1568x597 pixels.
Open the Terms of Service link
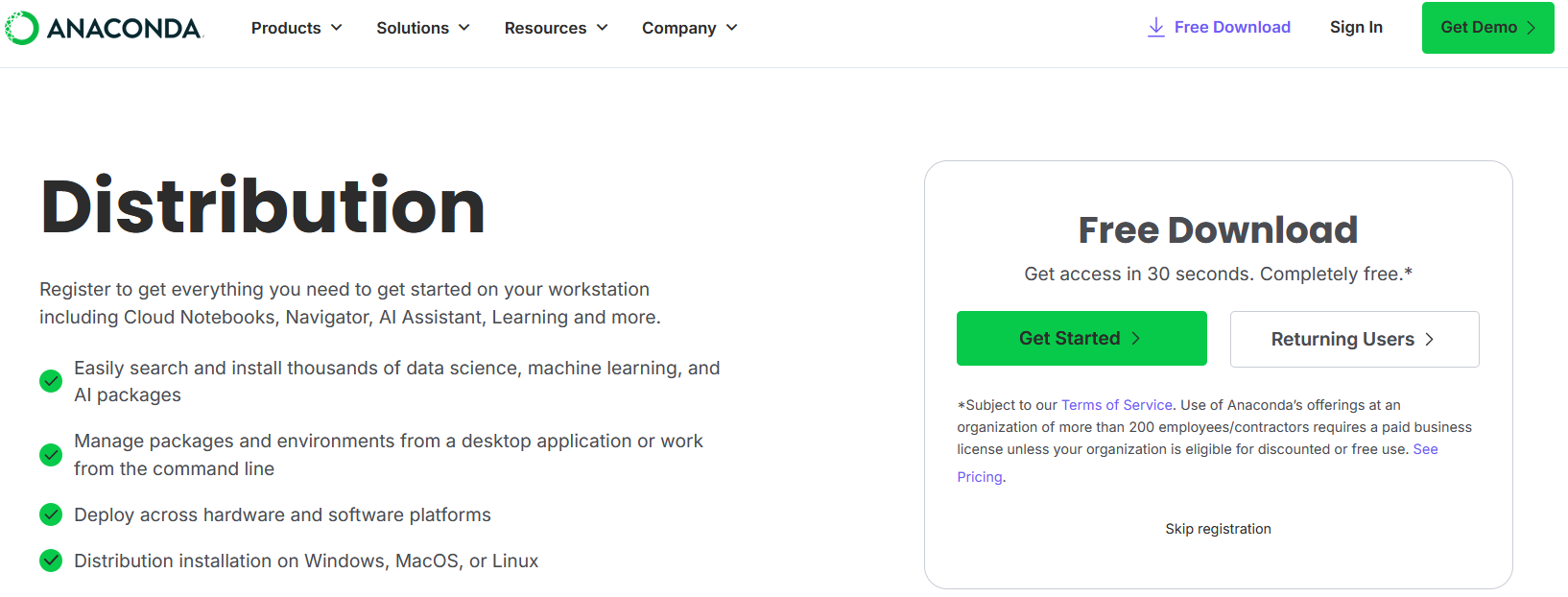(x=1117, y=405)
